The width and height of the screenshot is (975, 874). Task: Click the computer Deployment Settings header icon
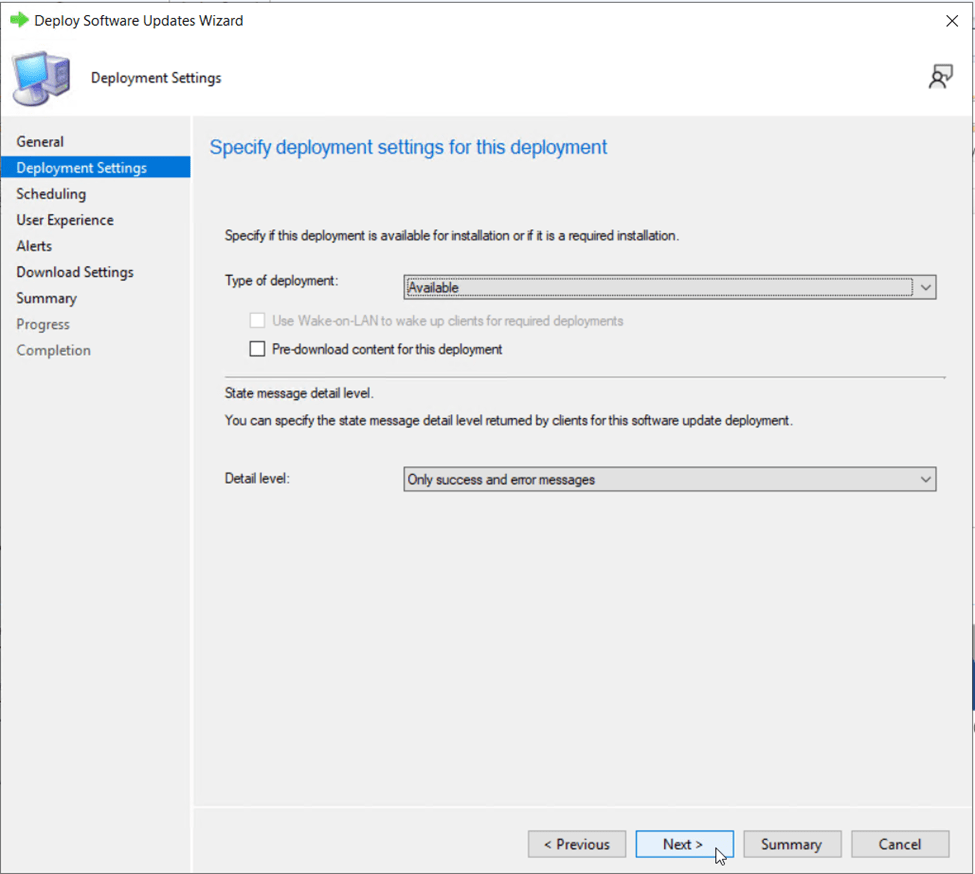point(41,78)
